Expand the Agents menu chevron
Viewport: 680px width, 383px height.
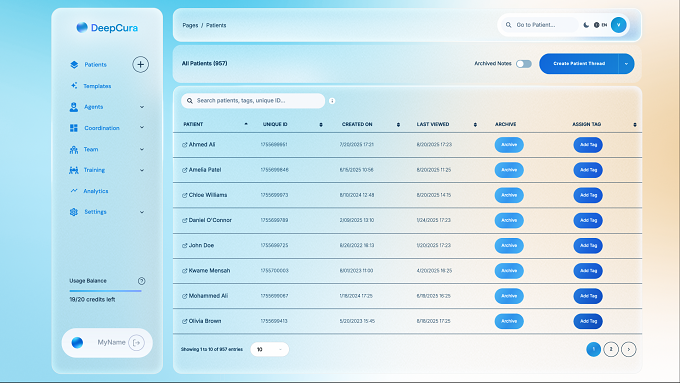[142, 107]
